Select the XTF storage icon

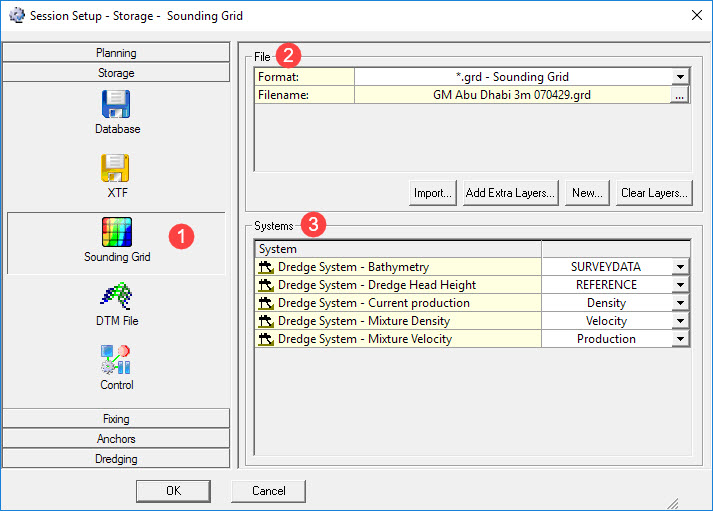tap(115, 168)
